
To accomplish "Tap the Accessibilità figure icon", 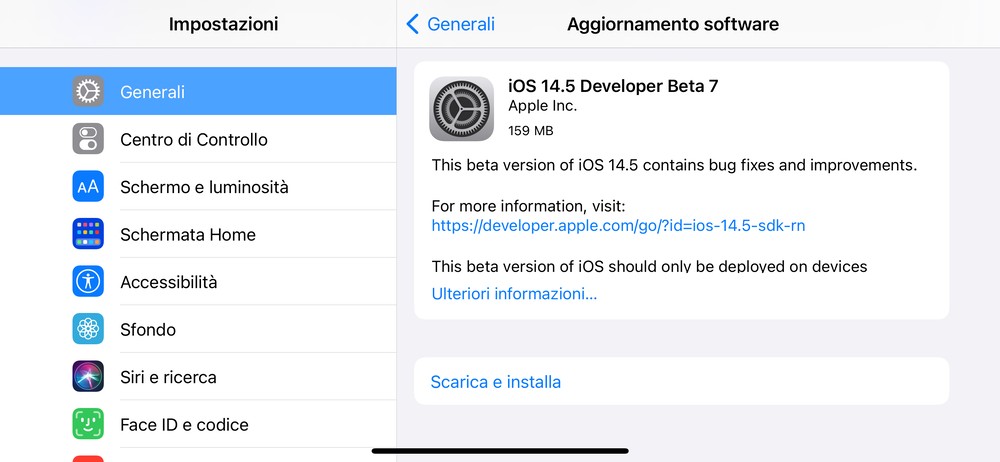I will pyautogui.click(x=88, y=281).
